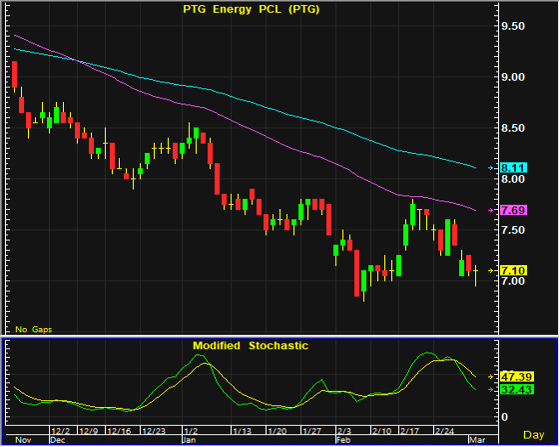Click the cyan 8.11 moving average price tag
Screen dimensions: 560x447
(x=513, y=168)
